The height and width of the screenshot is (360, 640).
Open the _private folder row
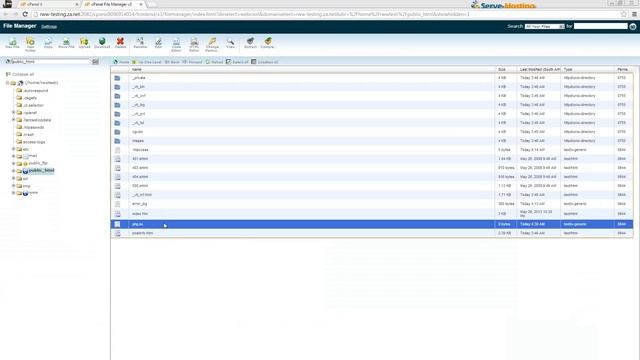coord(371,78)
